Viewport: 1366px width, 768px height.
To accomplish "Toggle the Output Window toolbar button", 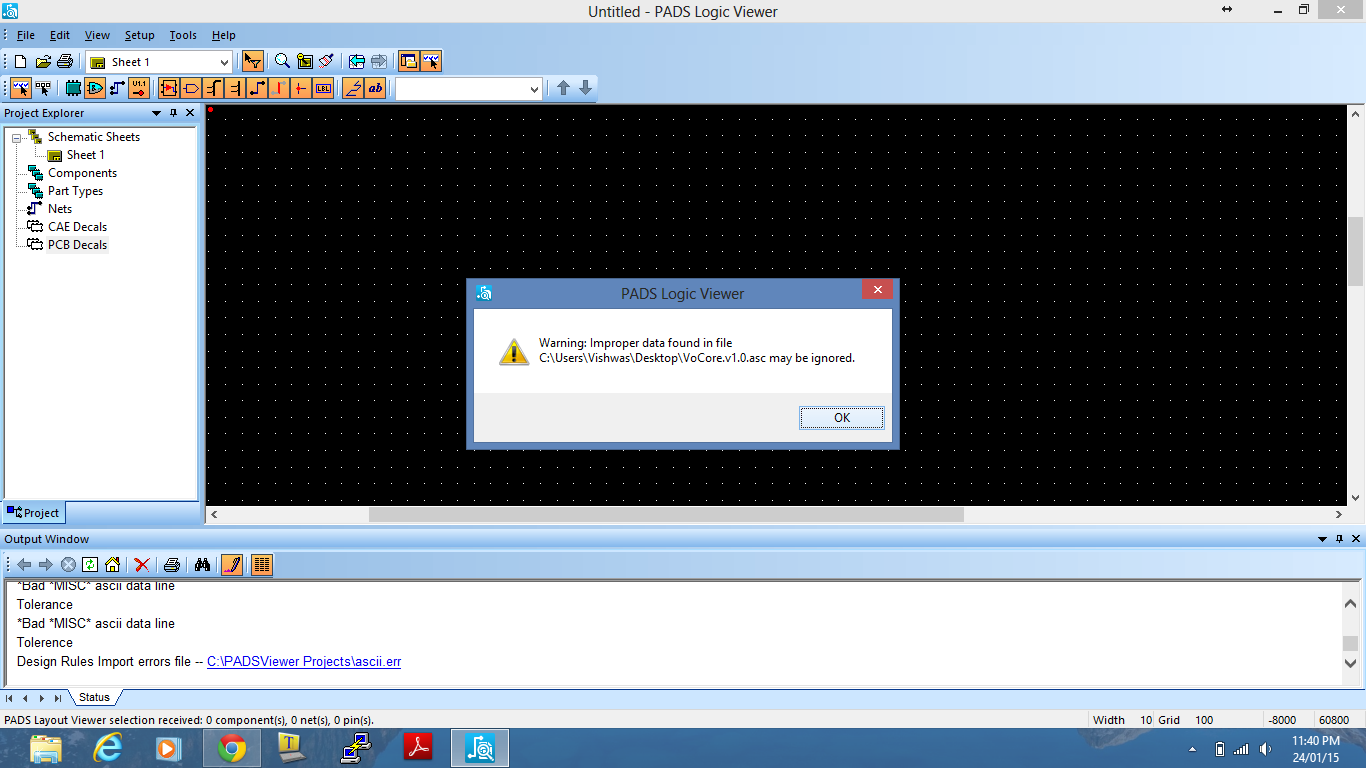I will tap(431, 62).
